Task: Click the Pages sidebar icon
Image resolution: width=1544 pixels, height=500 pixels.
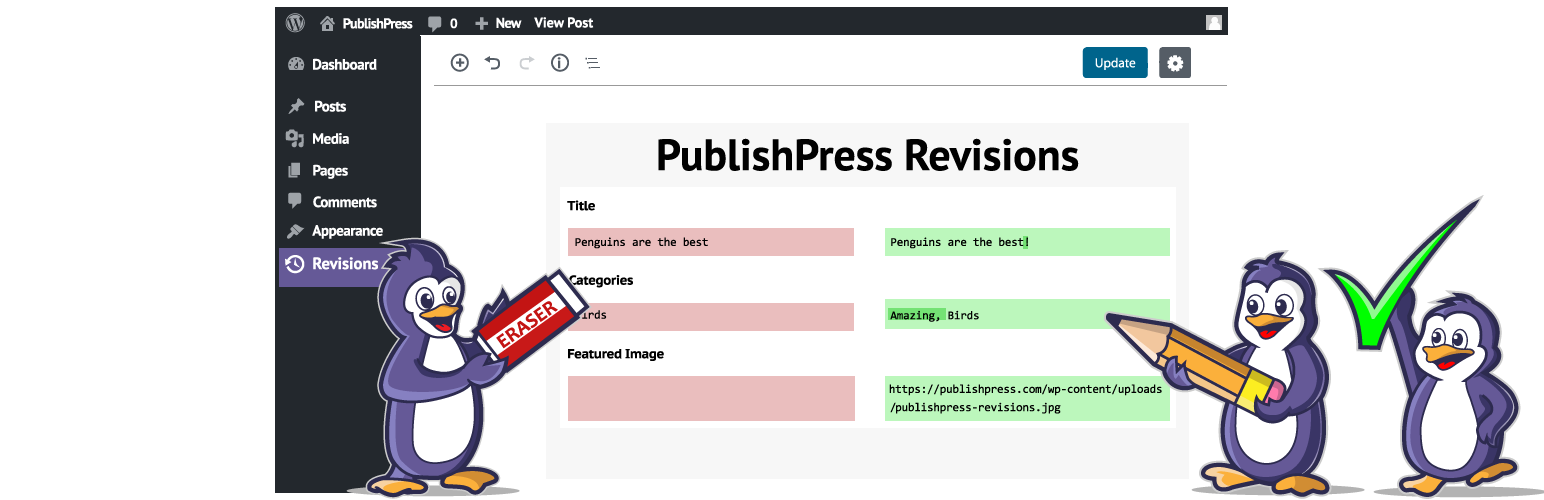Action: tap(294, 170)
